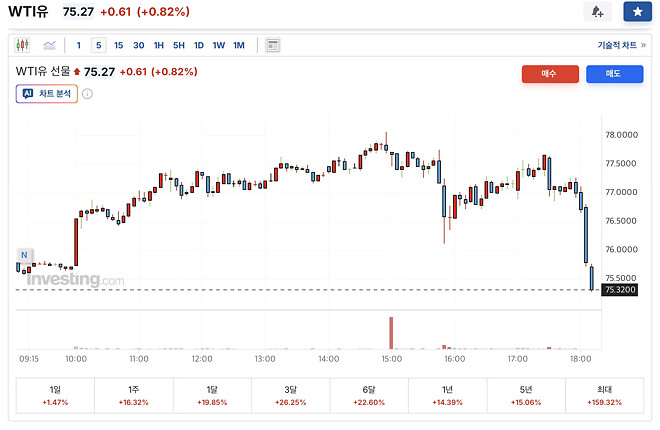The image size is (660, 430).
Task: Switch to the 1D interval
Action: coord(198,45)
